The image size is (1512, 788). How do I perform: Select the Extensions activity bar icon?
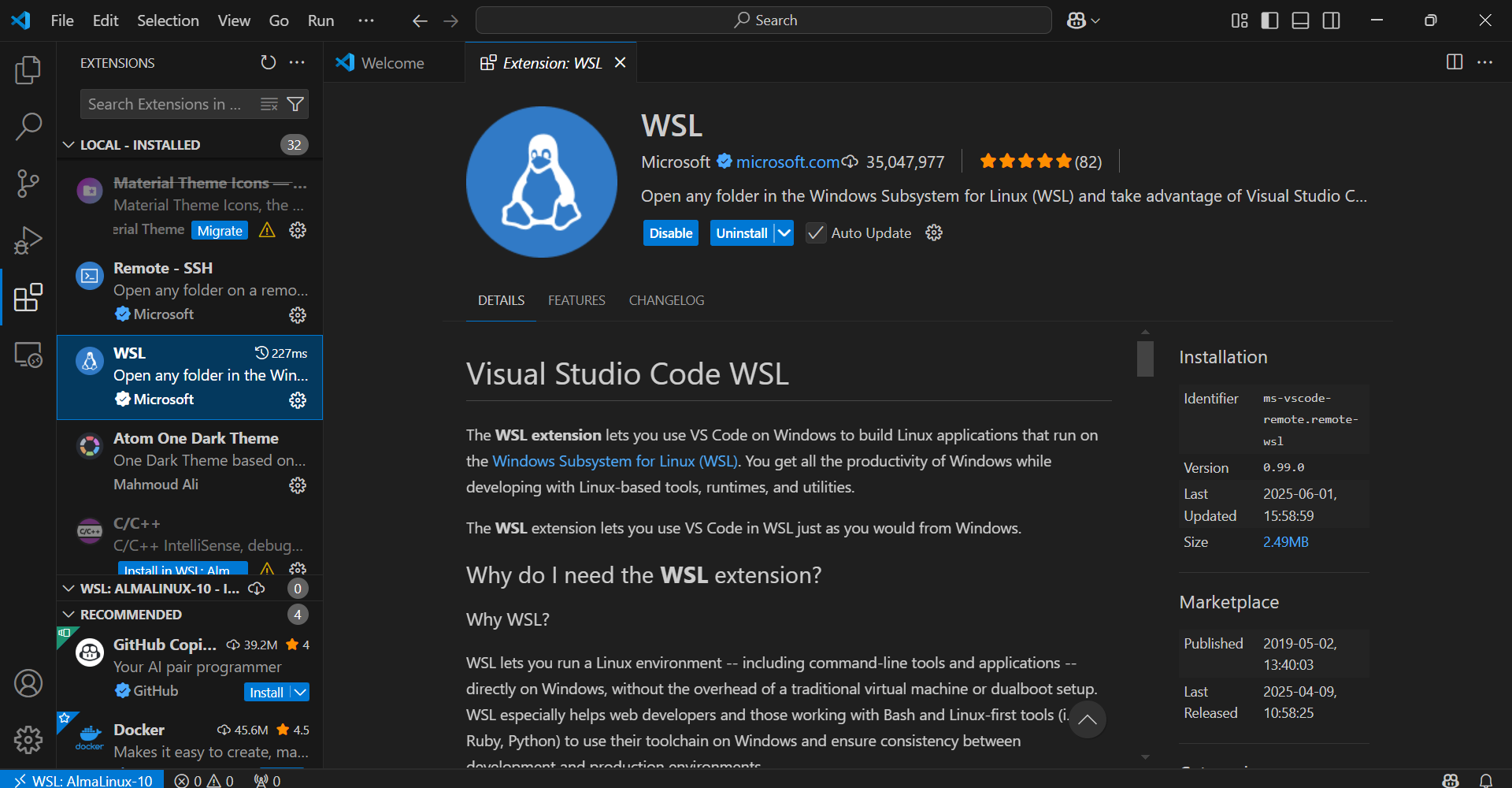click(x=28, y=297)
